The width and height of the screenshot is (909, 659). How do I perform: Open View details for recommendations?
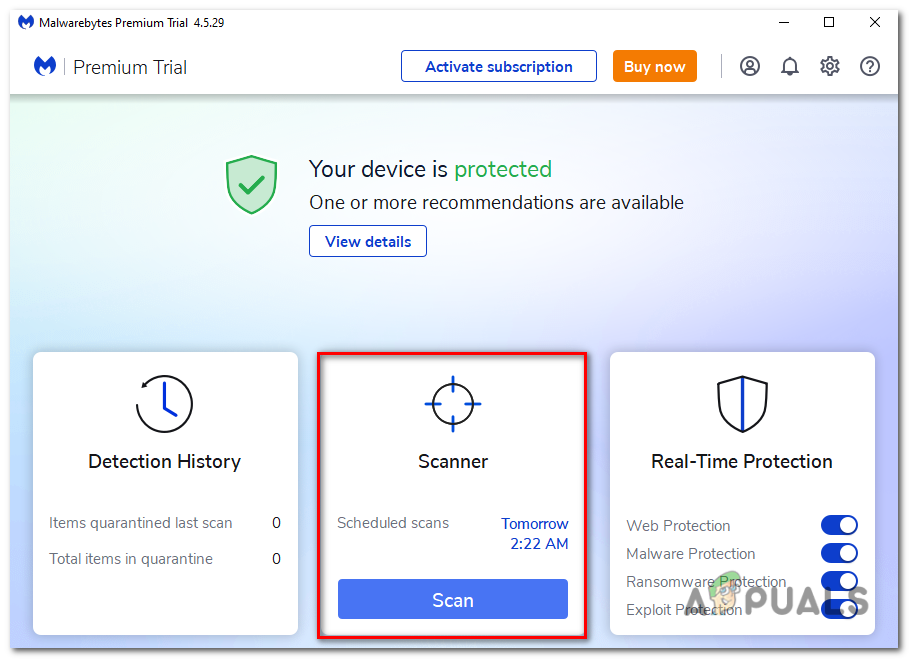pos(367,241)
